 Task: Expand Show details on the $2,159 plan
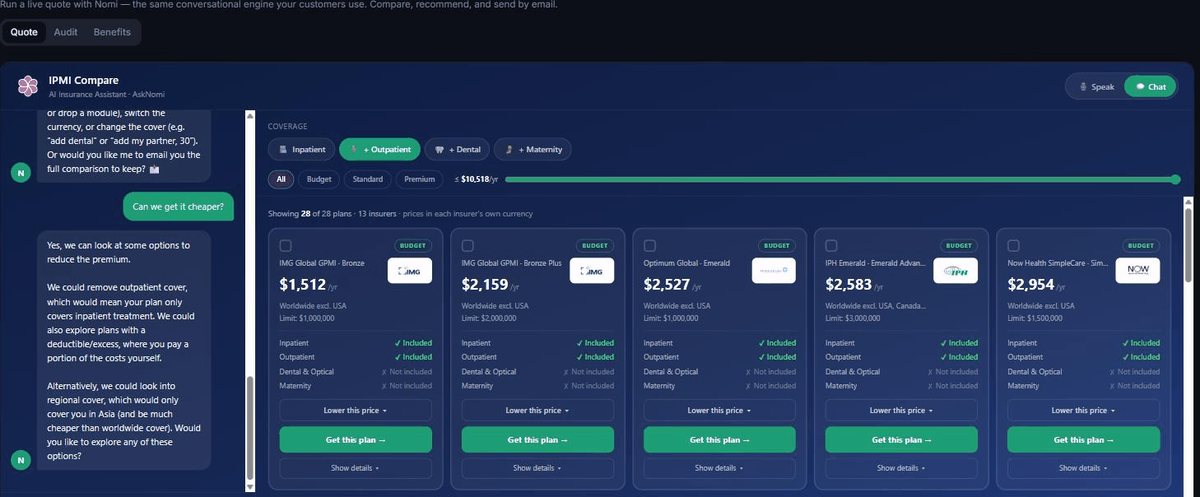pos(538,468)
